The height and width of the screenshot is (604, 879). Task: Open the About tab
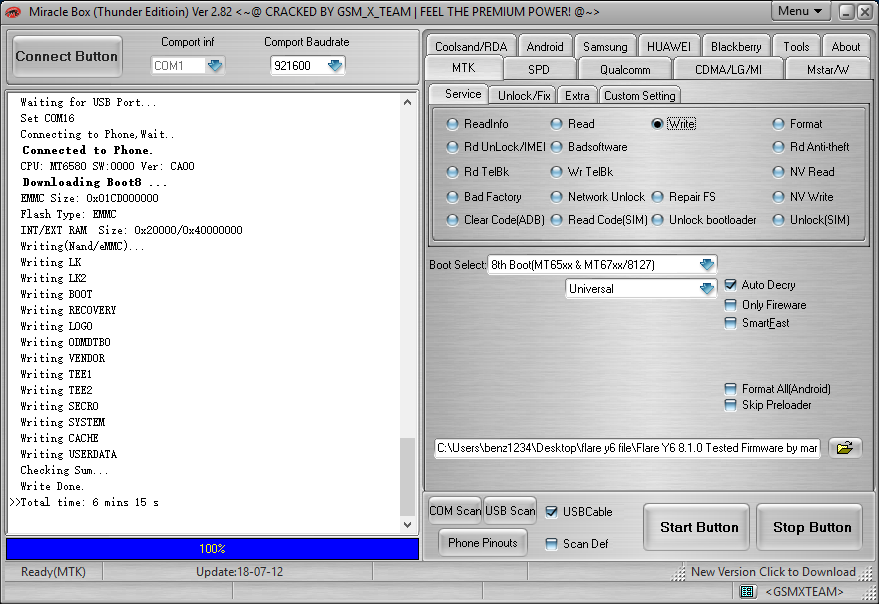click(845, 47)
